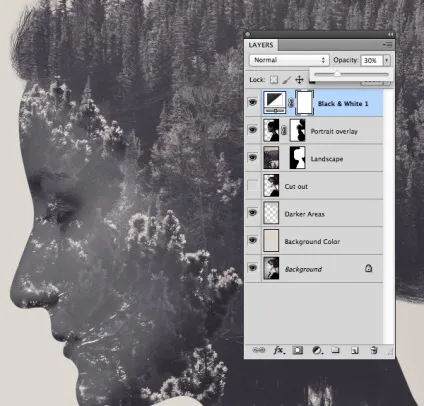Toggle lock image pixels brush icon
Viewport: 424px width, 406px height.
[286, 80]
